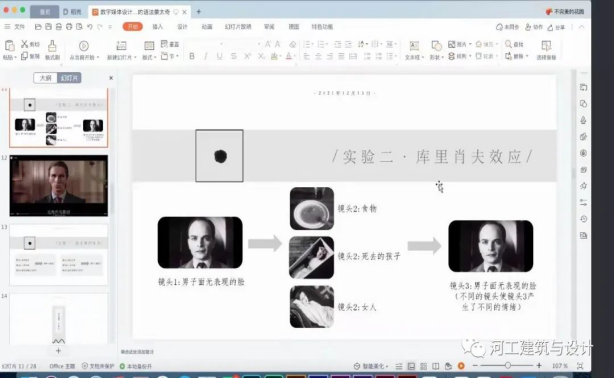Open the 智能美化 dropdown in status bar

point(371,366)
